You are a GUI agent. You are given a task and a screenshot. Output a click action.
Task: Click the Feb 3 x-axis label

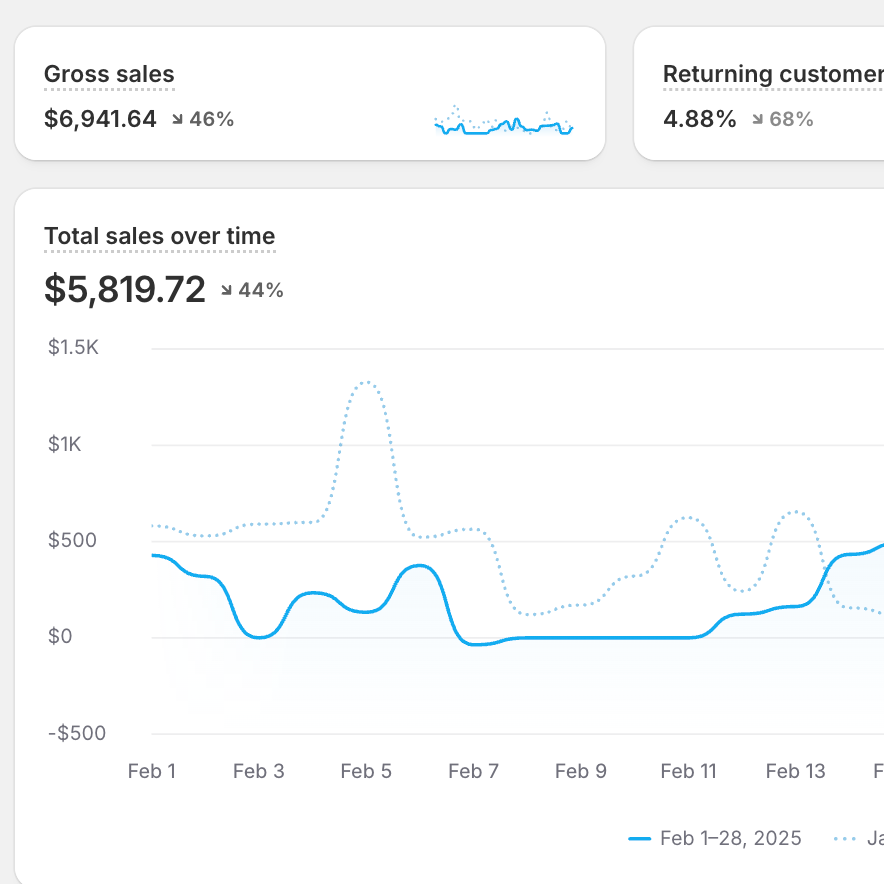click(x=259, y=771)
